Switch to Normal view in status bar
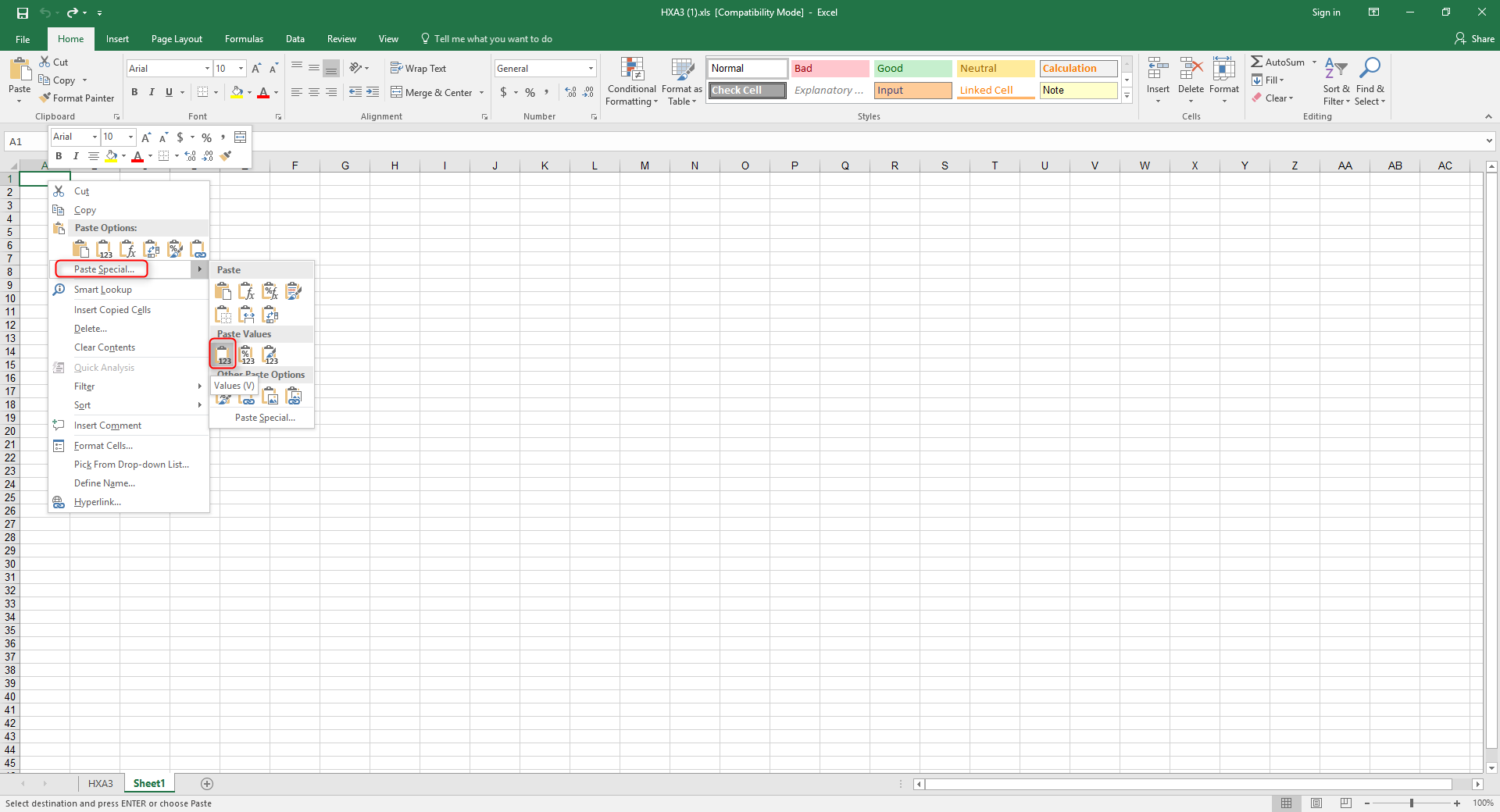The width and height of the screenshot is (1500, 812). coord(1286,803)
